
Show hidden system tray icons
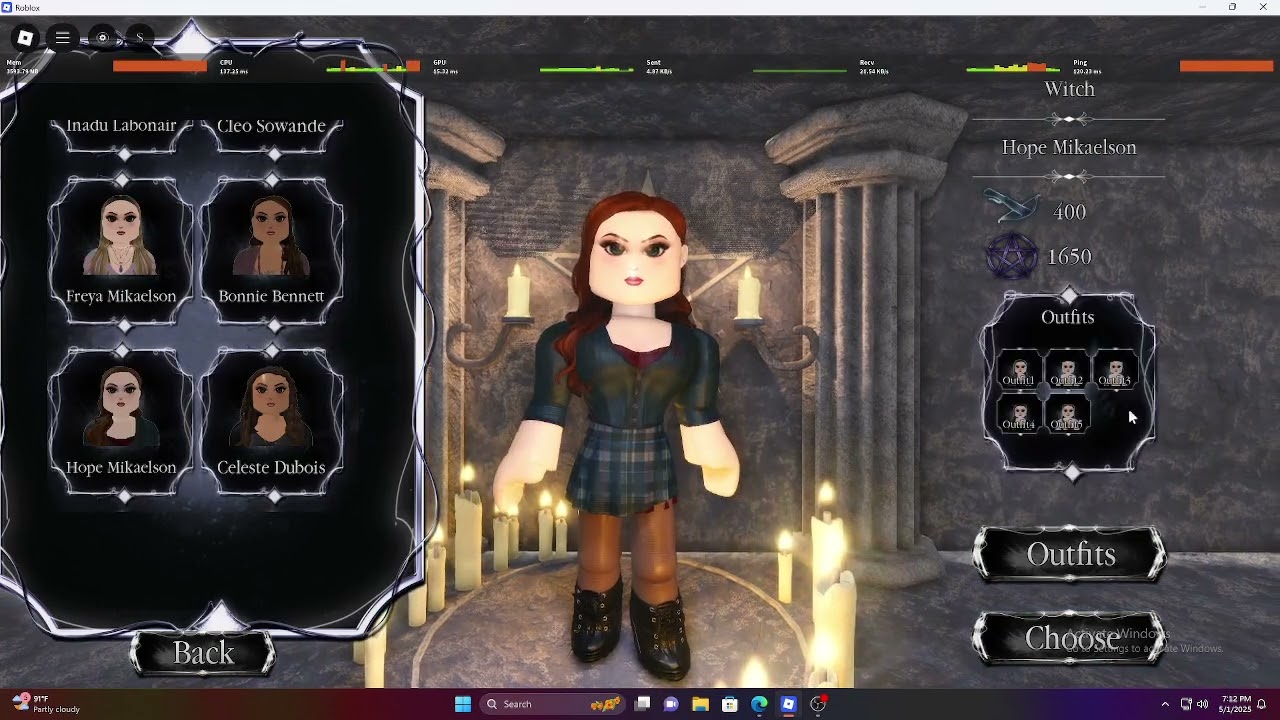pos(1165,704)
